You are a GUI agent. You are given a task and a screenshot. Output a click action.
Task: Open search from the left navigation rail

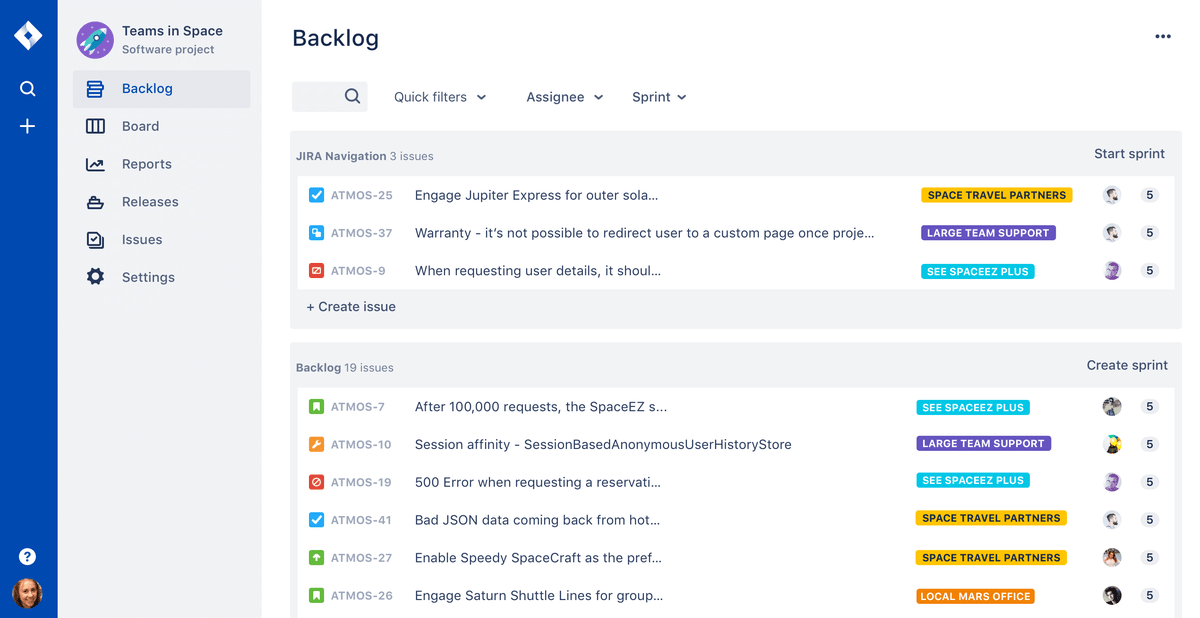[27, 88]
